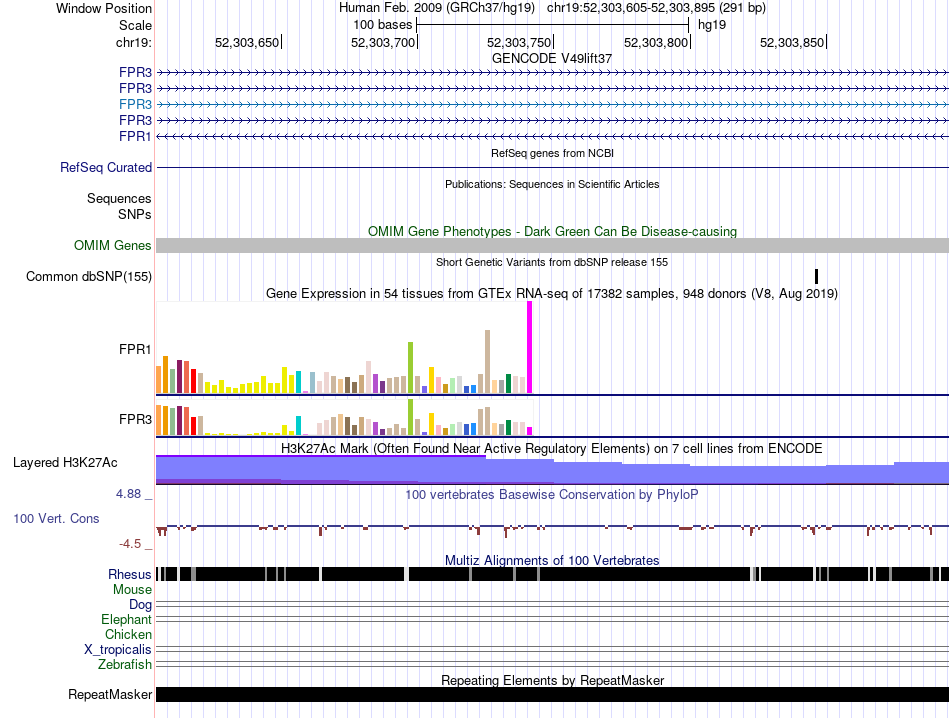
Task: Click the RepeatMasker track label
Action: [x=110, y=694]
